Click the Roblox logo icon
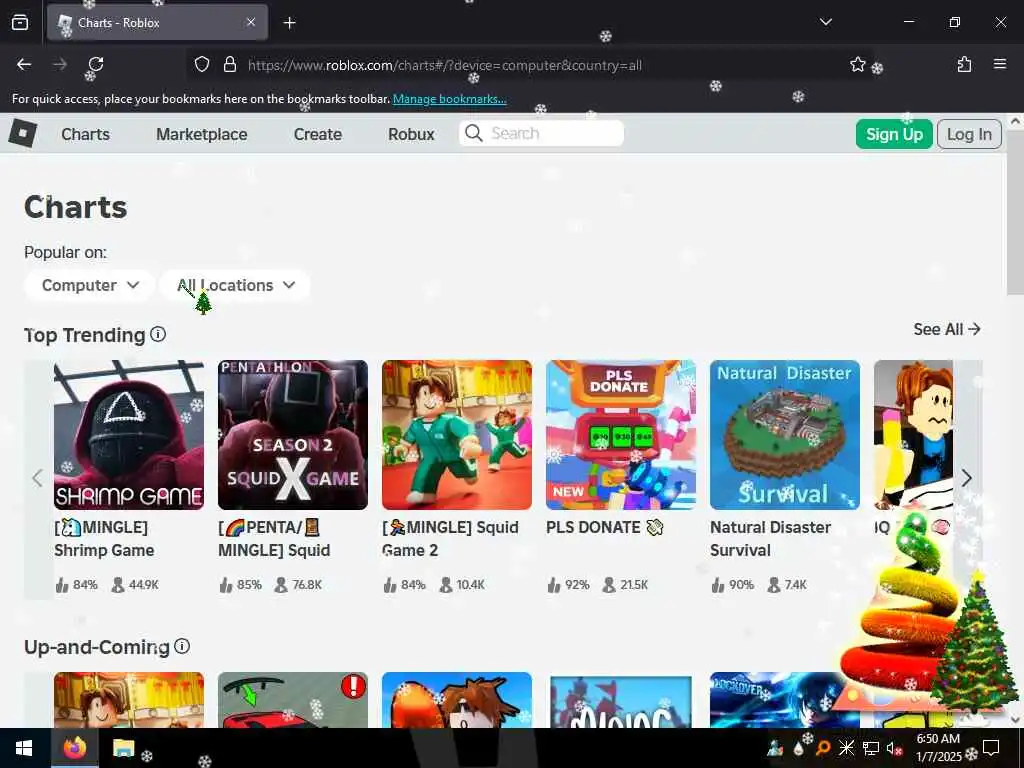This screenshot has width=1024, height=768. tap(23, 133)
